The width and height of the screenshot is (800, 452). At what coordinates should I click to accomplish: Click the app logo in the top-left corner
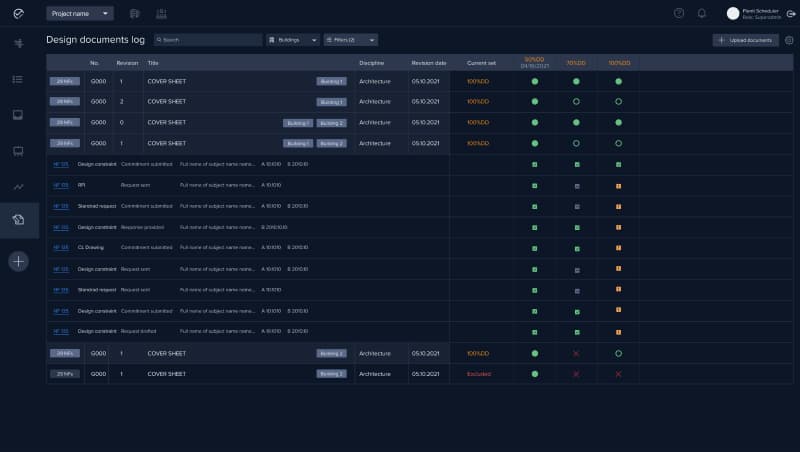(19, 14)
